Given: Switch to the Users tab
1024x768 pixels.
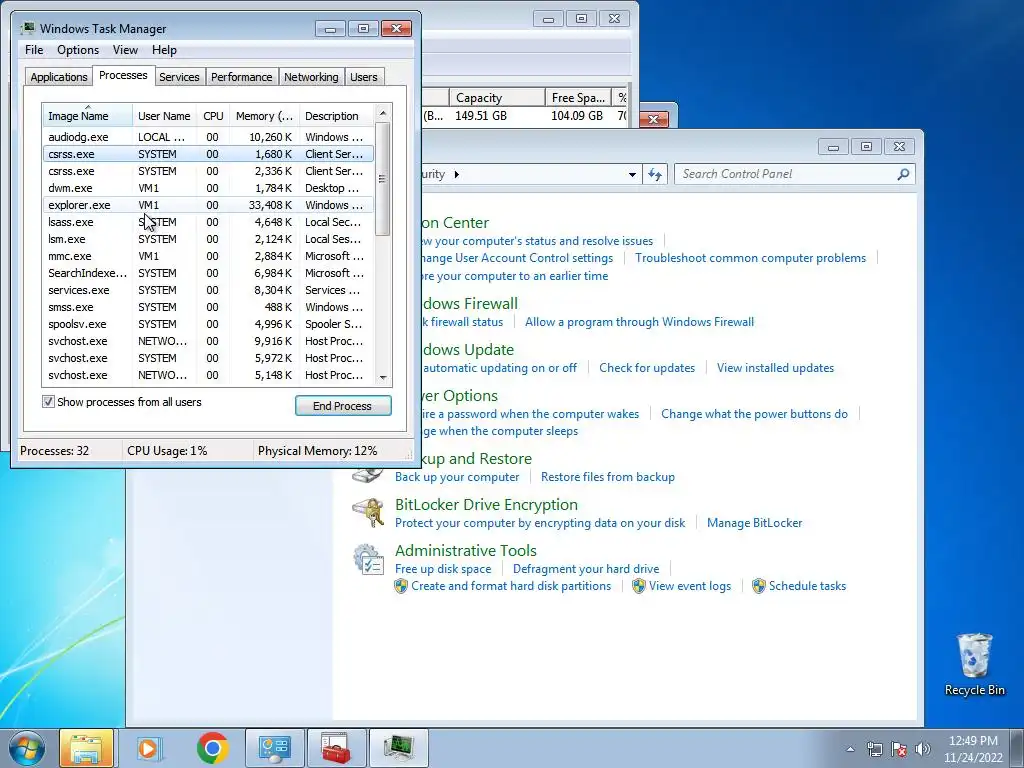Looking at the screenshot, I should [363, 77].
